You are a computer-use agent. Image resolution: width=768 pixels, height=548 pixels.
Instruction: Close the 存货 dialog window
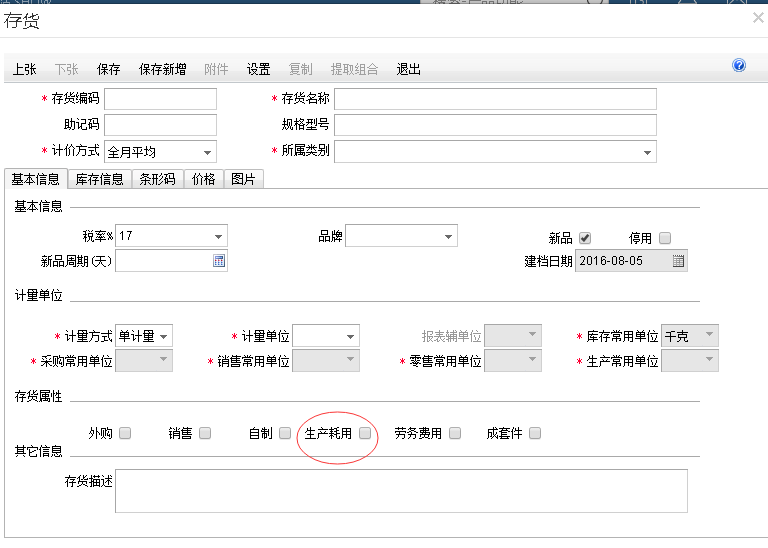(x=757, y=18)
